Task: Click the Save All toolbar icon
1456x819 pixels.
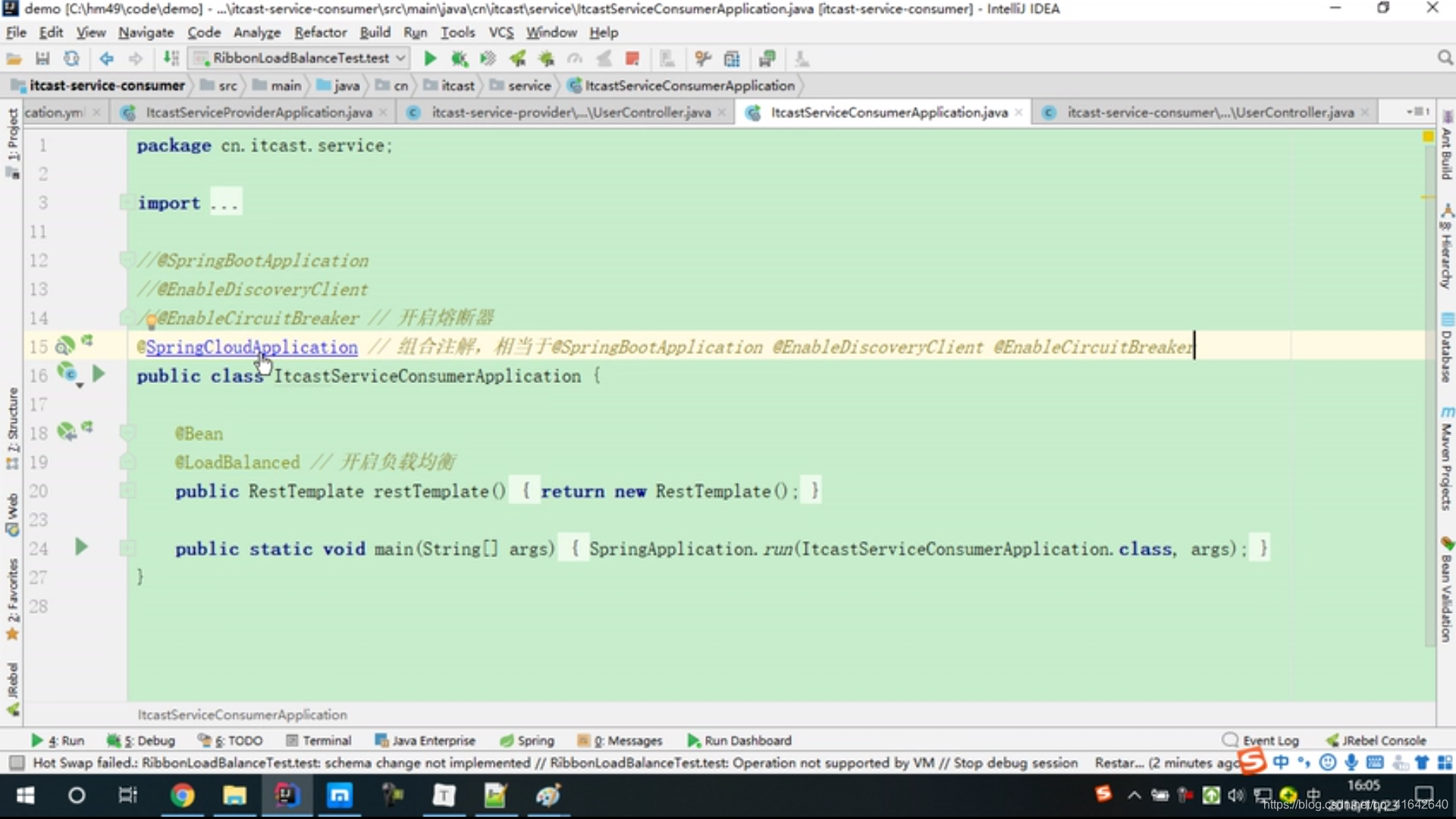Action: 42,58
